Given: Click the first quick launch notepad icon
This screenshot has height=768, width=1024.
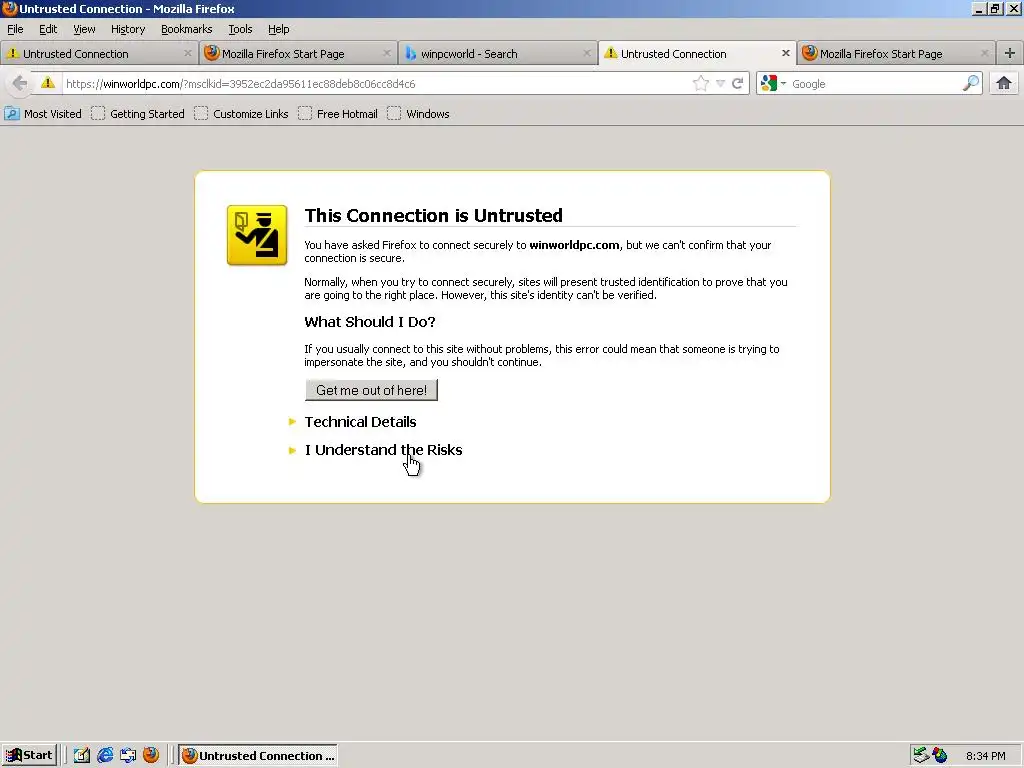Looking at the screenshot, I should pyautogui.click(x=82, y=755).
